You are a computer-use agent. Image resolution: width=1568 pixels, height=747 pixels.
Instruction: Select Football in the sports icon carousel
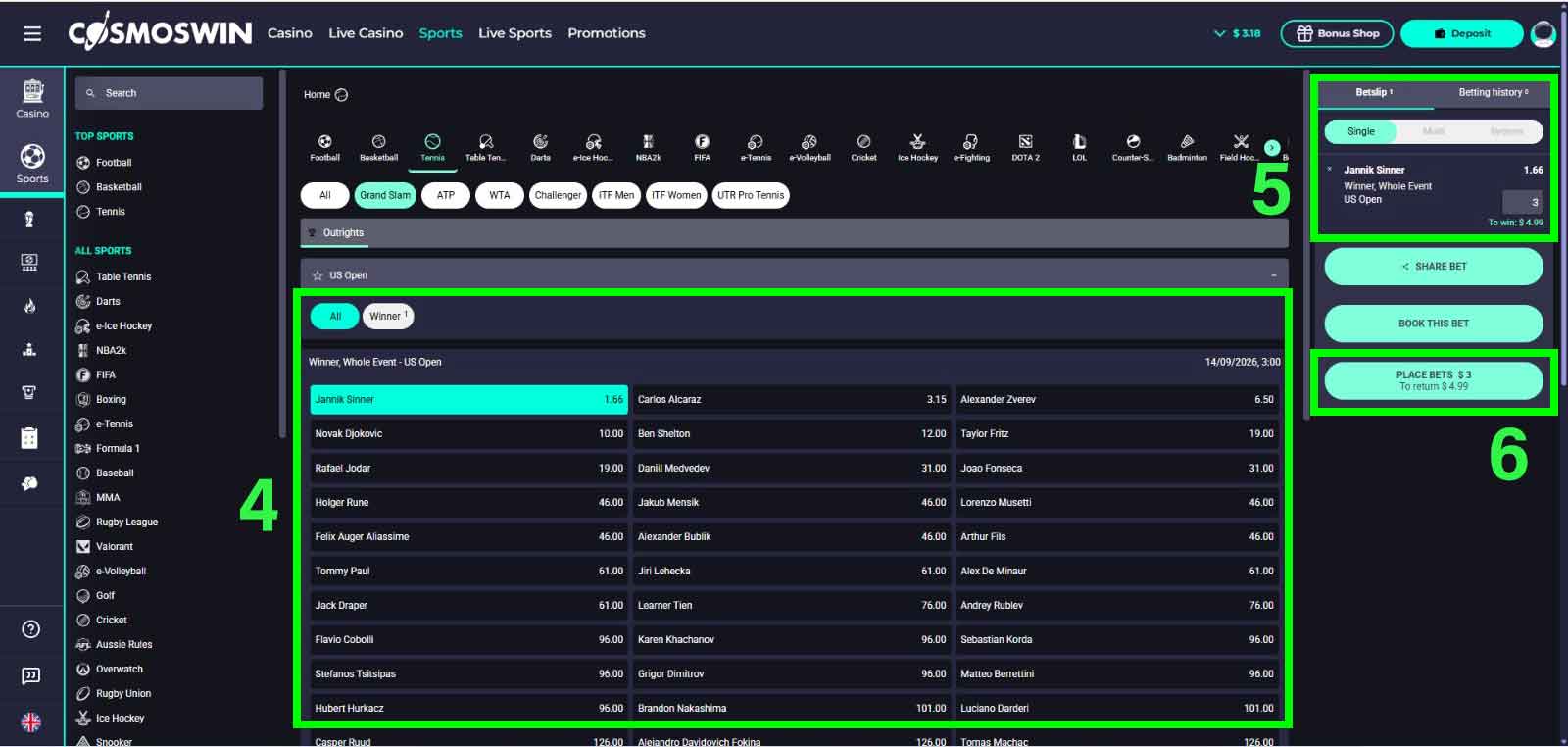pyautogui.click(x=325, y=148)
